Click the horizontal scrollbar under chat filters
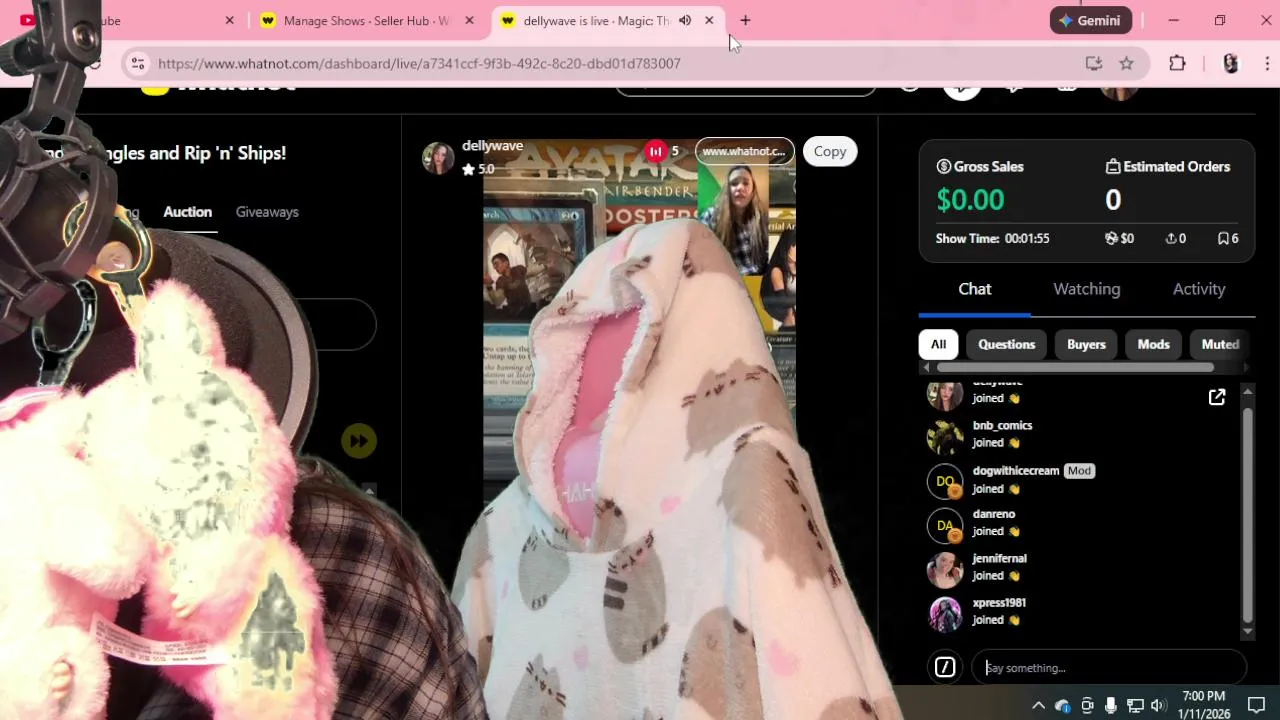This screenshot has width=1280, height=720. [1076, 367]
